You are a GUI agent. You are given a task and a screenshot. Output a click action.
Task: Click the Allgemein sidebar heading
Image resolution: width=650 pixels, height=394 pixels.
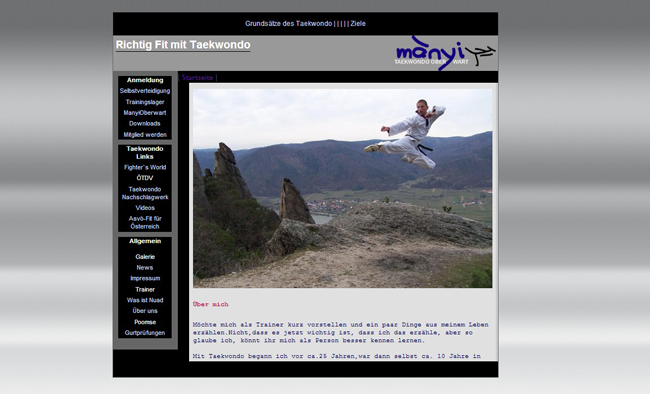[145, 241]
